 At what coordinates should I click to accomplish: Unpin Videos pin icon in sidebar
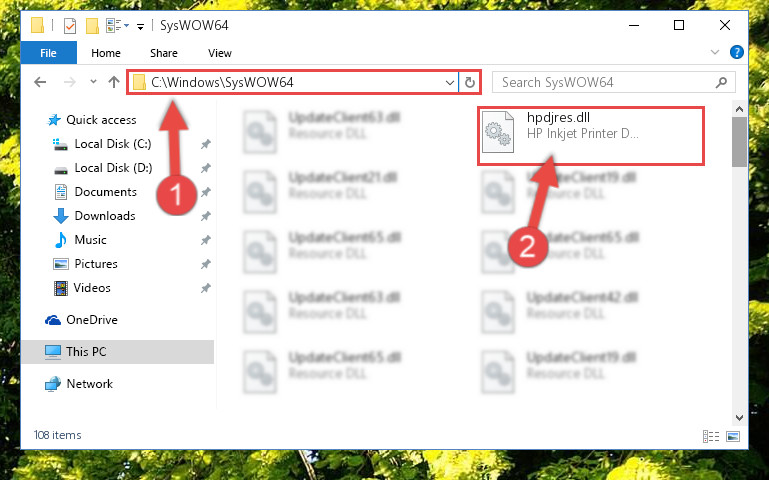[x=205, y=288]
